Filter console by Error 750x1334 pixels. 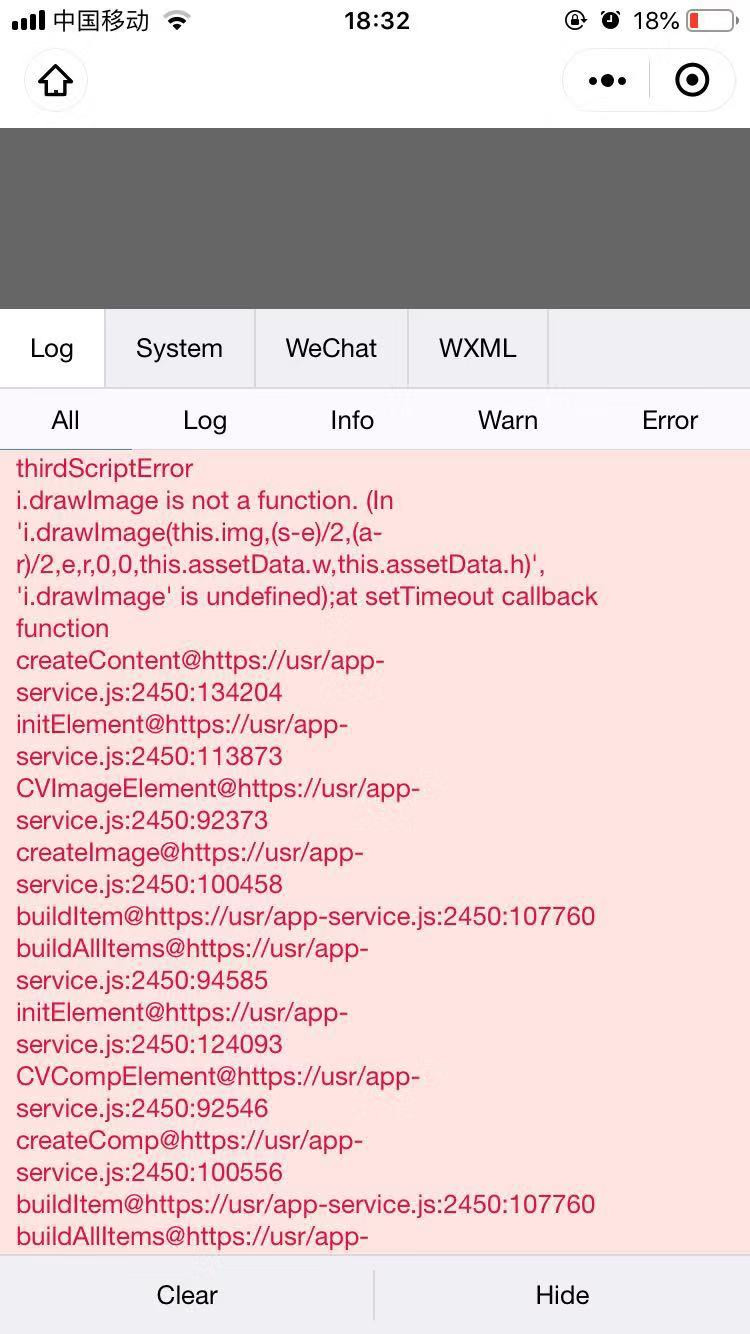click(670, 420)
